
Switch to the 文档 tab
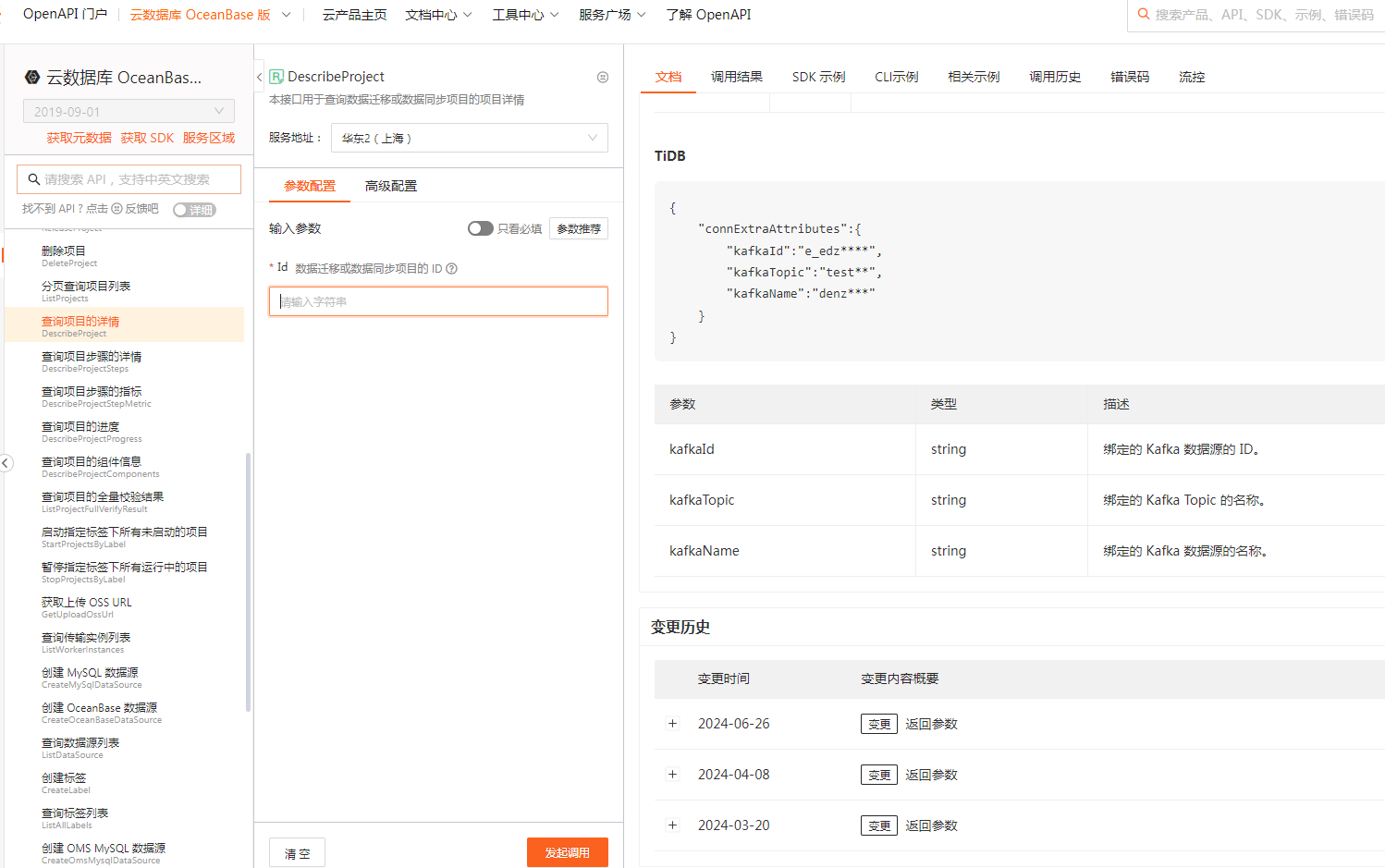(x=668, y=77)
